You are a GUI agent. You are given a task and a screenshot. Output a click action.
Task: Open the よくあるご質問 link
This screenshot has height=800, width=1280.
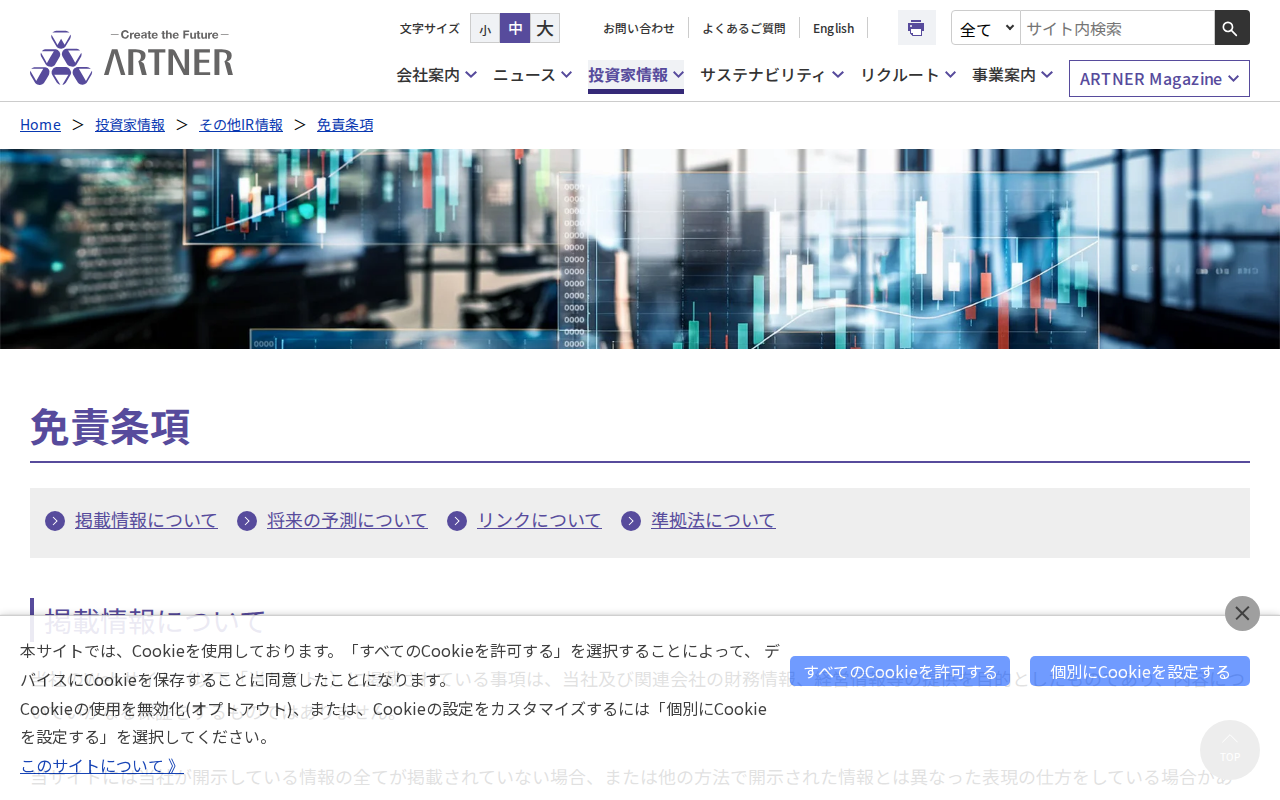pyautogui.click(x=744, y=28)
